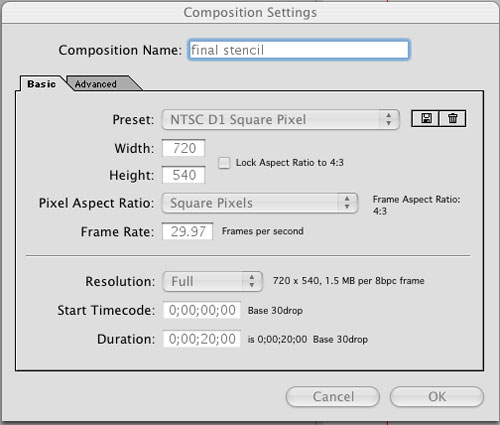Open the Pixel Aspect Ratio dropdown

point(260,203)
